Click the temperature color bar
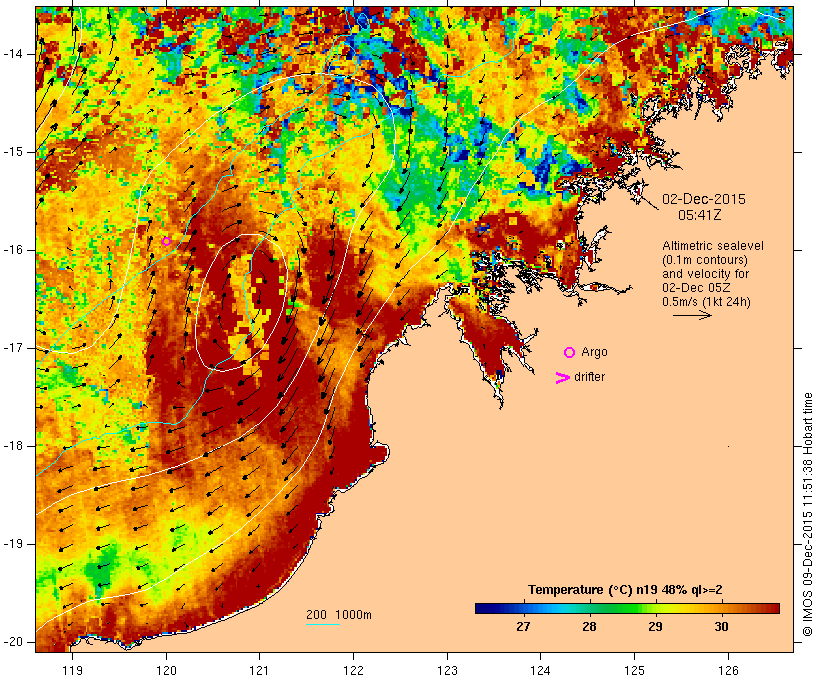 pos(627,608)
